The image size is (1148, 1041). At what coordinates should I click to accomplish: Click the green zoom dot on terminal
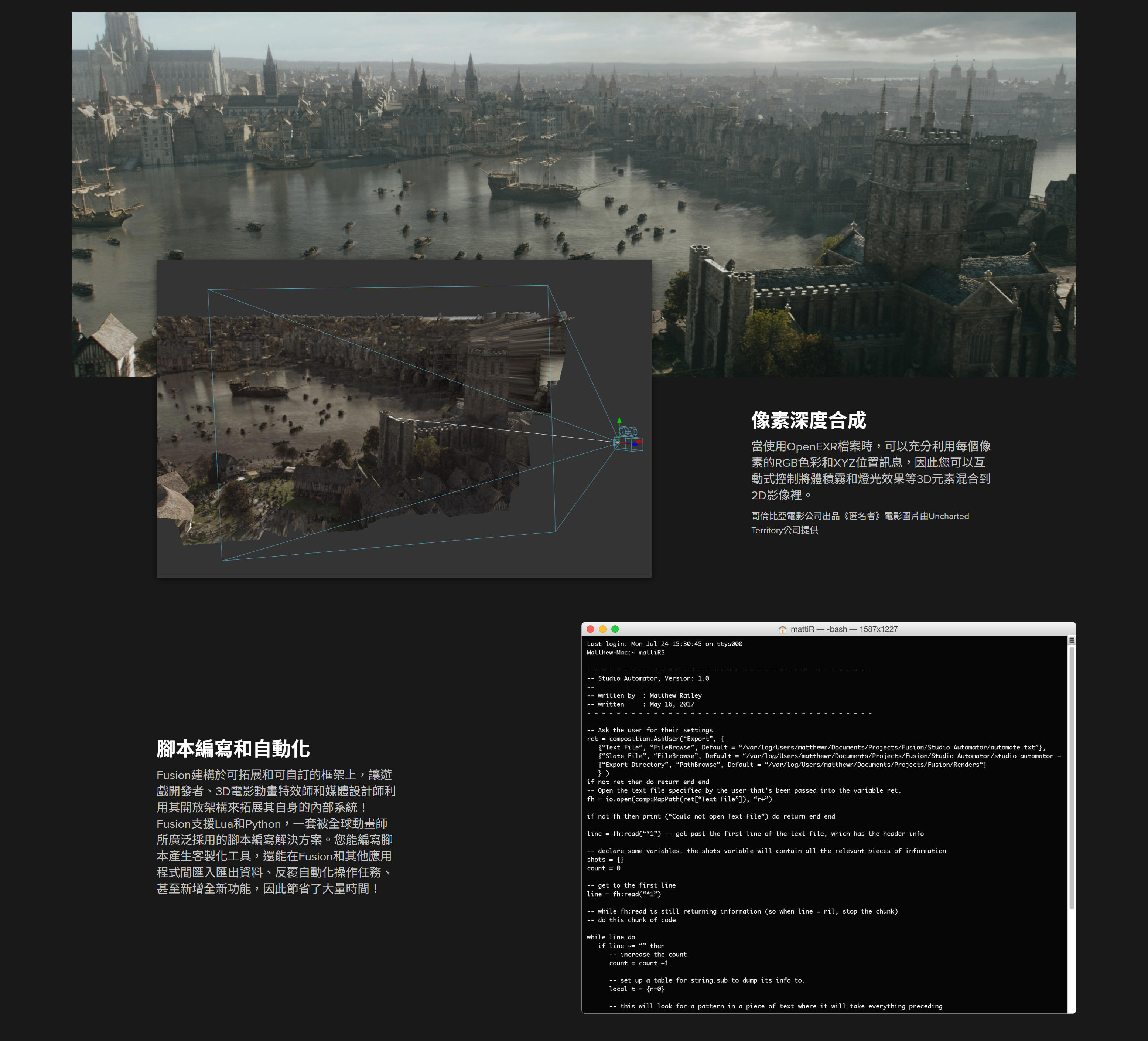click(615, 629)
